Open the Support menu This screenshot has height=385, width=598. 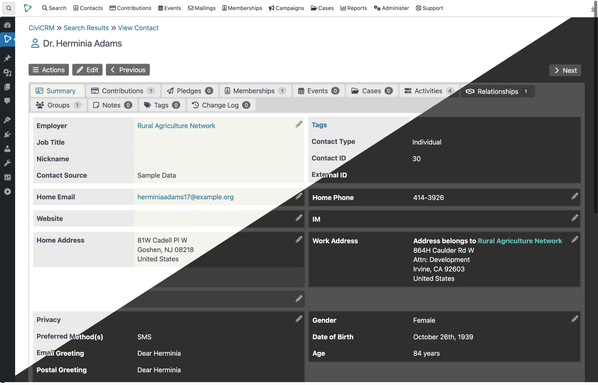429,8
